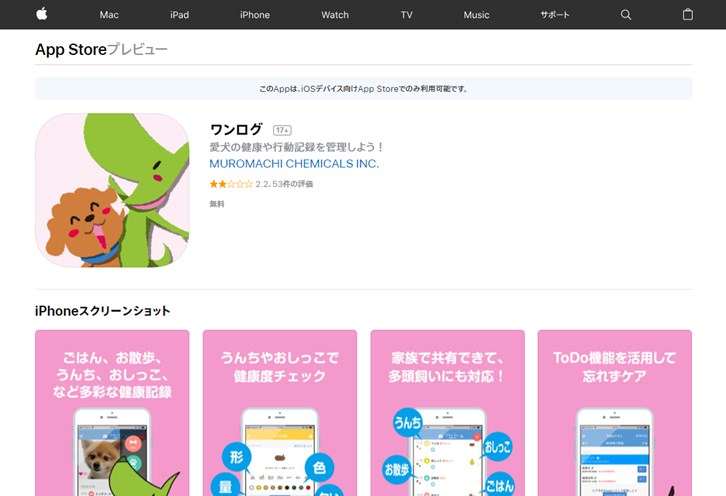The height and width of the screenshot is (496, 726).
Task: Open the TV menu item
Action: click(x=407, y=15)
